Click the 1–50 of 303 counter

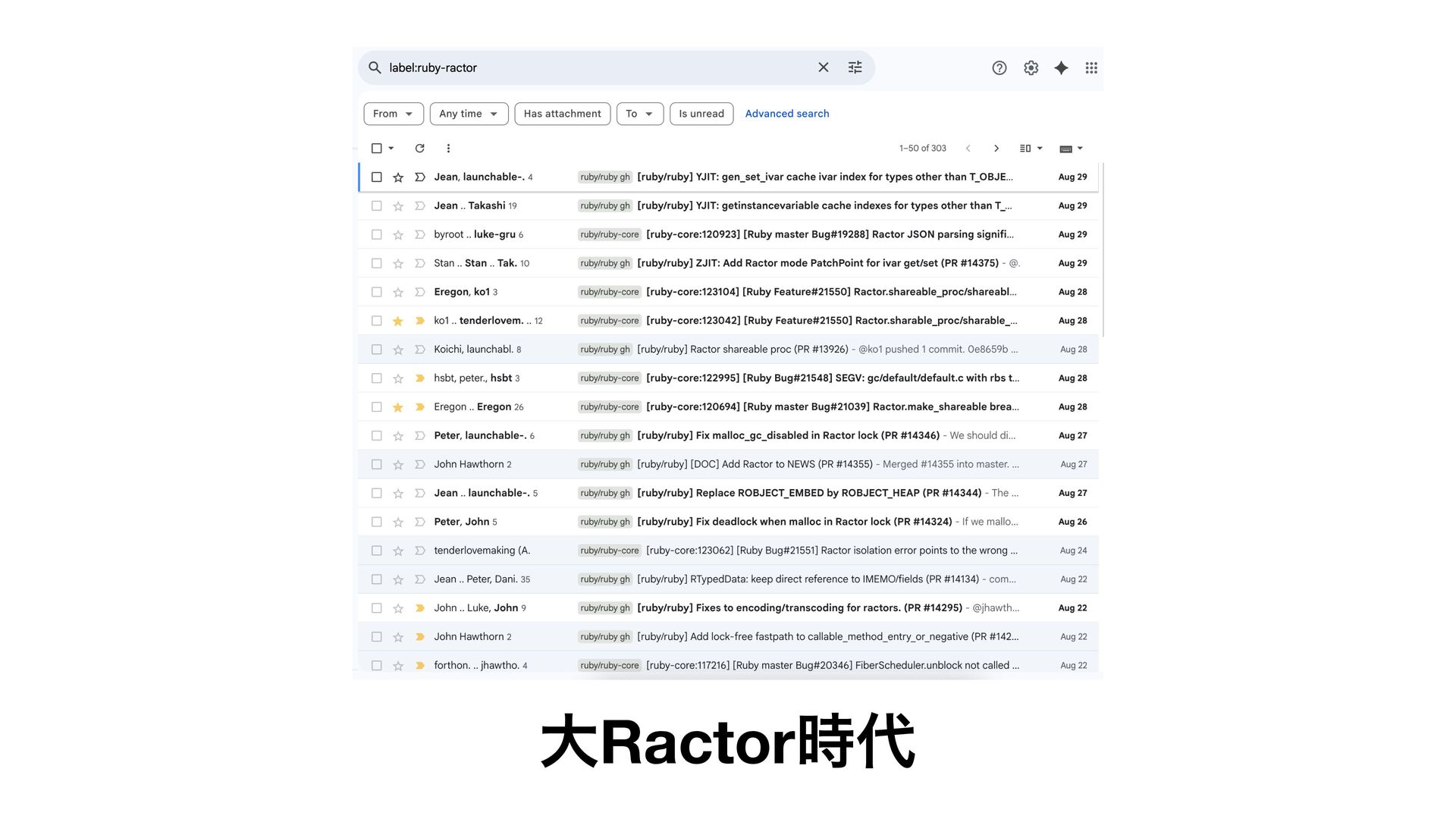click(923, 148)
